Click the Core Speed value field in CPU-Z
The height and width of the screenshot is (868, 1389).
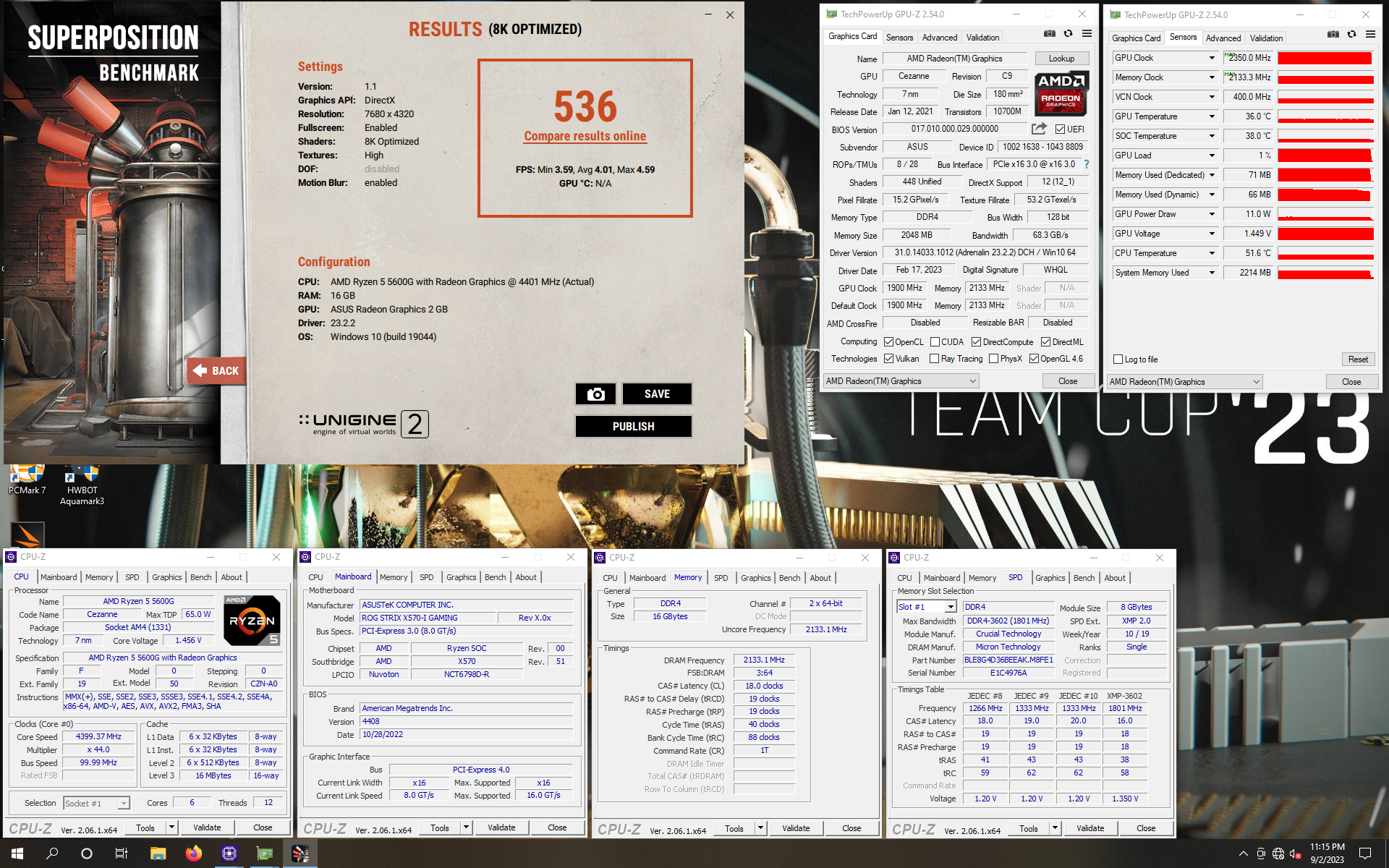99,736
